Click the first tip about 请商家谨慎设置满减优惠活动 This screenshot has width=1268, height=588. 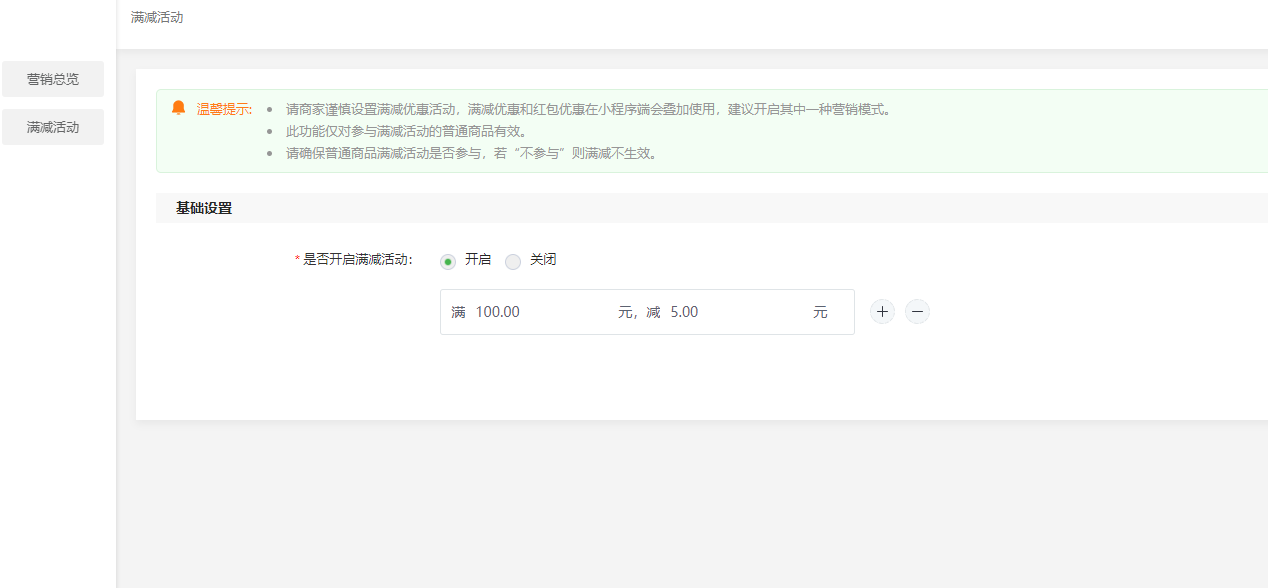pyautogui.click(x=588, y=109)
